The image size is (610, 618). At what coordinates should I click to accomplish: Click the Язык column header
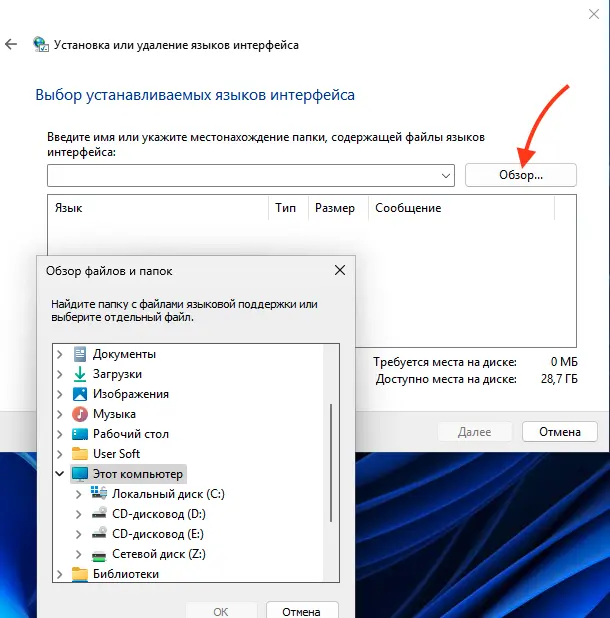click(69, 208)
